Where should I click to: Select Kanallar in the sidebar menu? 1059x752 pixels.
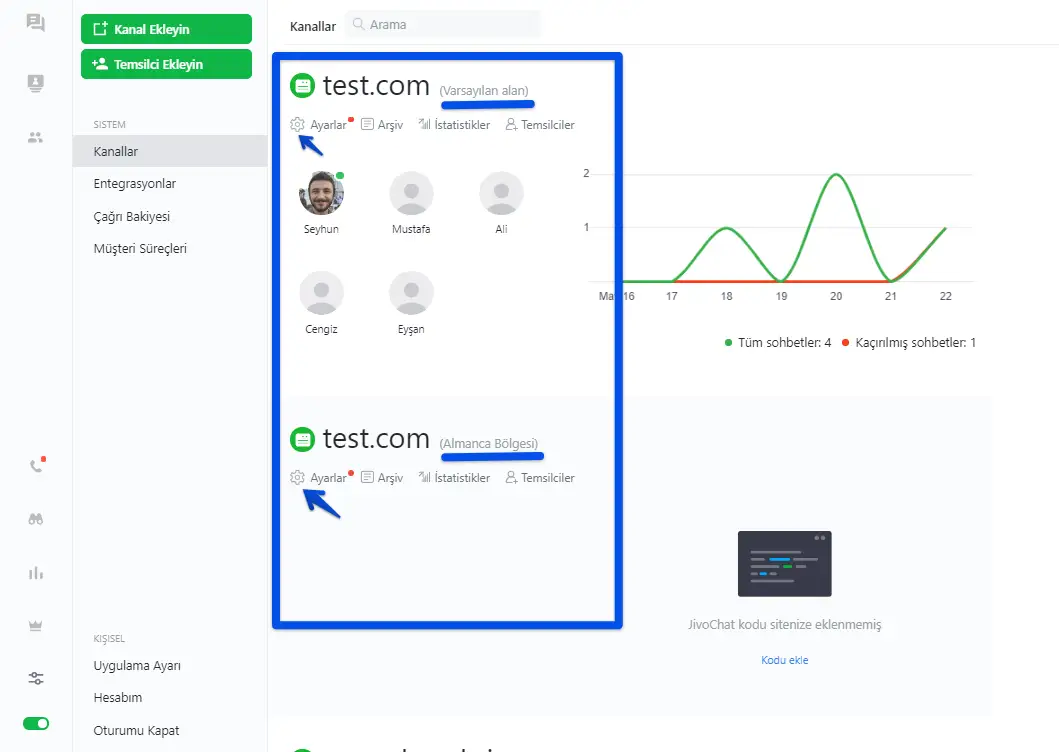pyautogui.click(x=170, y=151)
